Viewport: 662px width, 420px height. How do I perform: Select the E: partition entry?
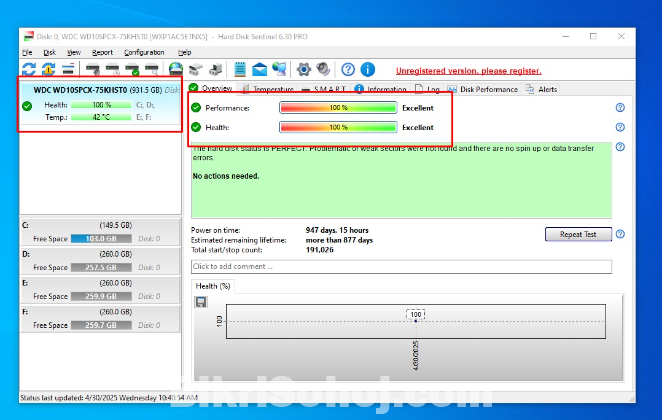click(x=100, y=290)
